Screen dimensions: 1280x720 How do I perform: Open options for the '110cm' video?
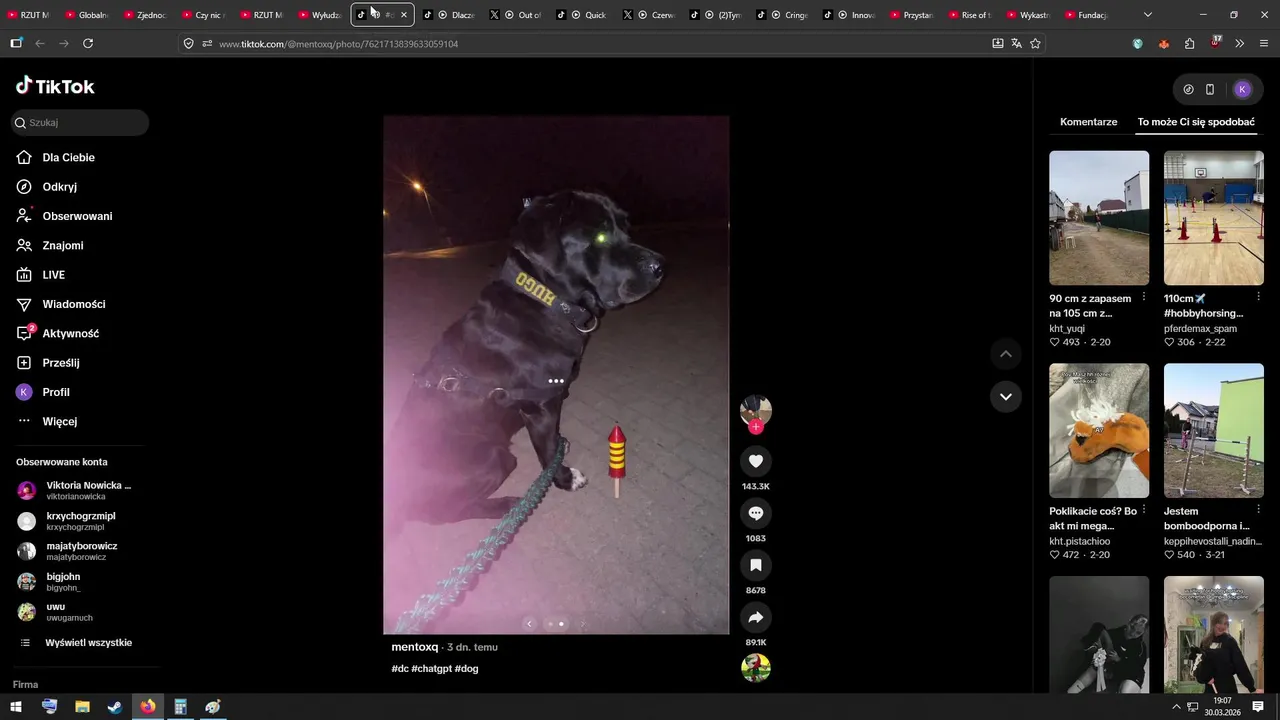tap(1258, 297)
